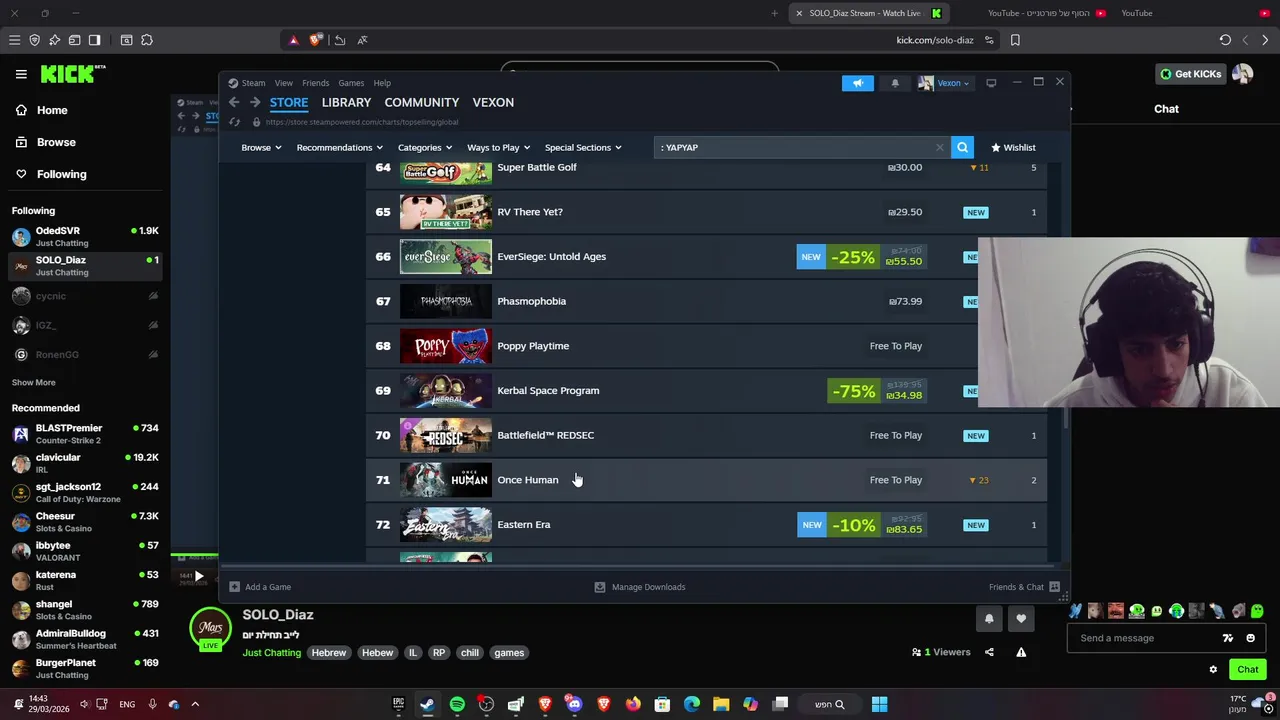The width and height of the screenshot is (1280, 720).
Task: Show hidden system tray icons chevron
Action: [x=195, y=704]
